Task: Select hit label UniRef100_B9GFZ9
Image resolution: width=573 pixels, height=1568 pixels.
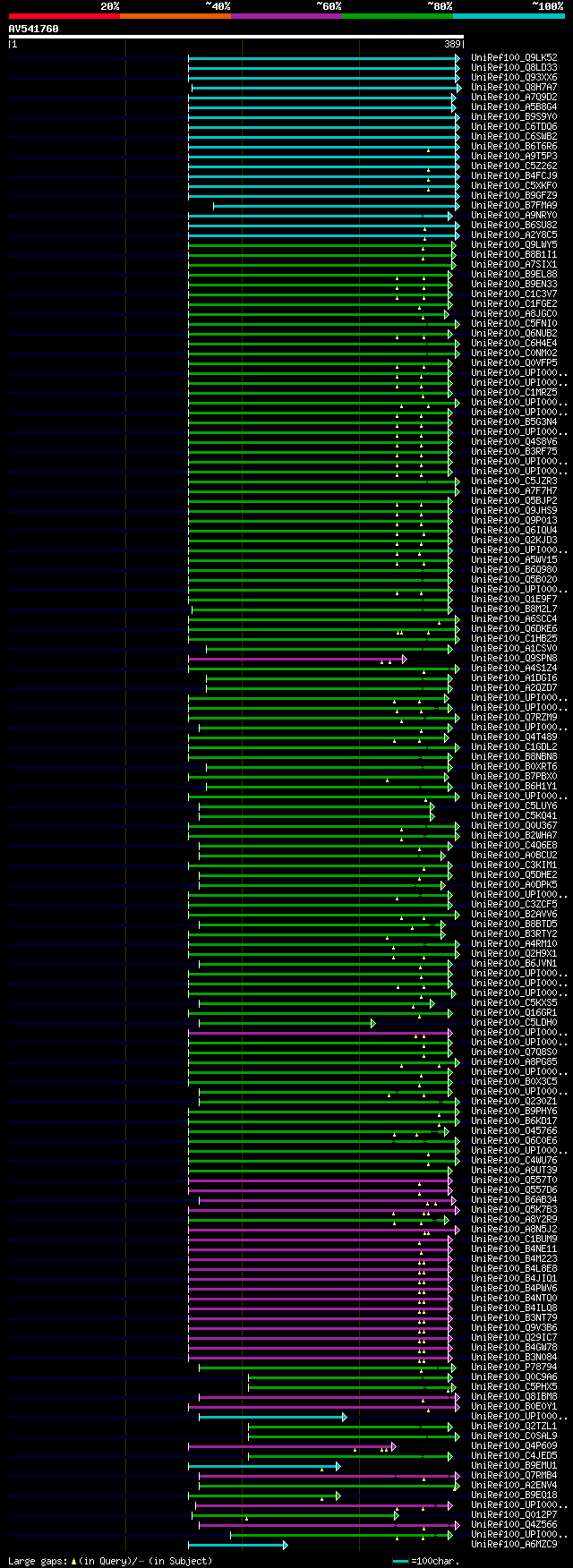Action: pyautogui.click(x=514, y=195)
